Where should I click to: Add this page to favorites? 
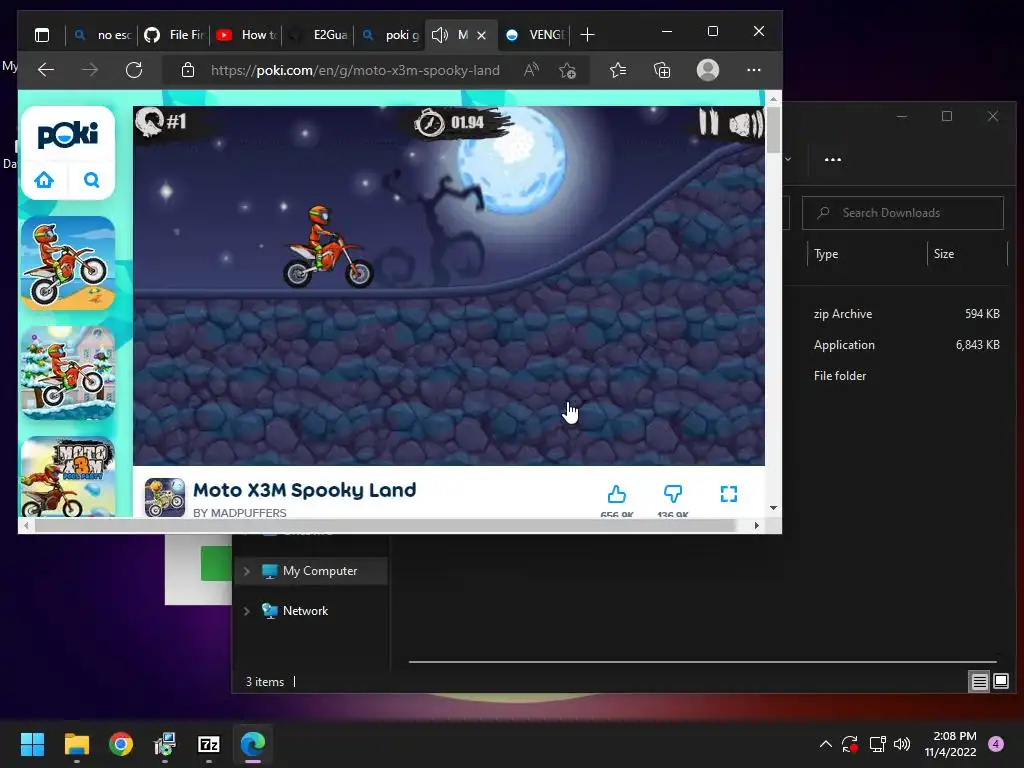(x=568, y=70)
